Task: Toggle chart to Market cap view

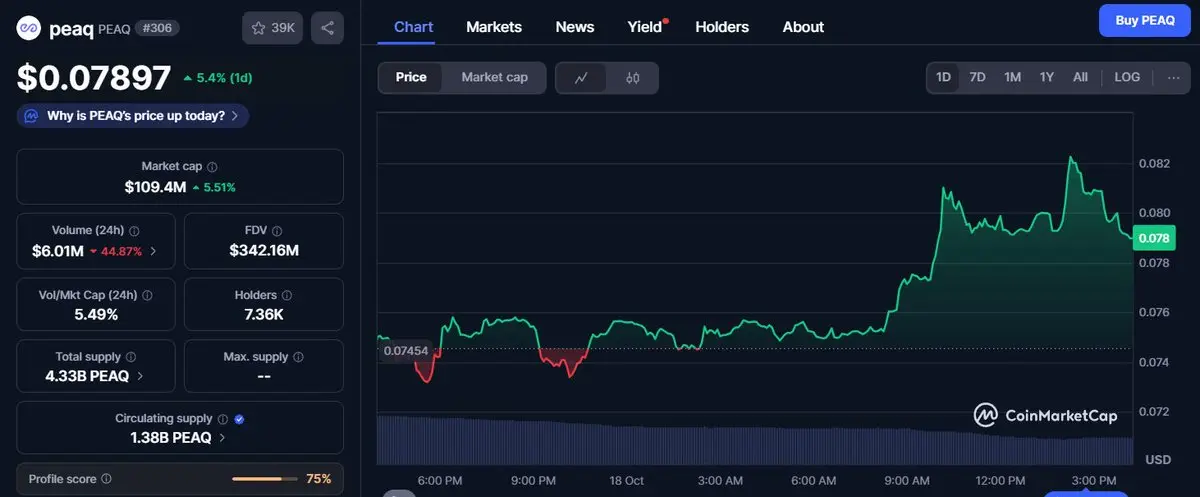Action: coord(494,78)
